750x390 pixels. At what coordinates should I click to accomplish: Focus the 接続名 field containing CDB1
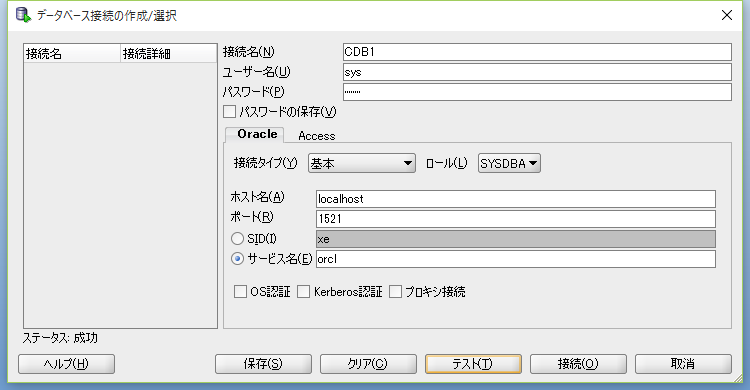pos(537,52)
